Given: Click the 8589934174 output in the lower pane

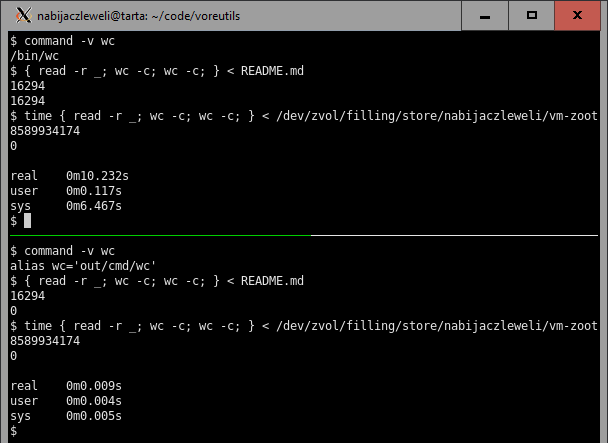Looking at the screenshot, I should tap(45, 341).
